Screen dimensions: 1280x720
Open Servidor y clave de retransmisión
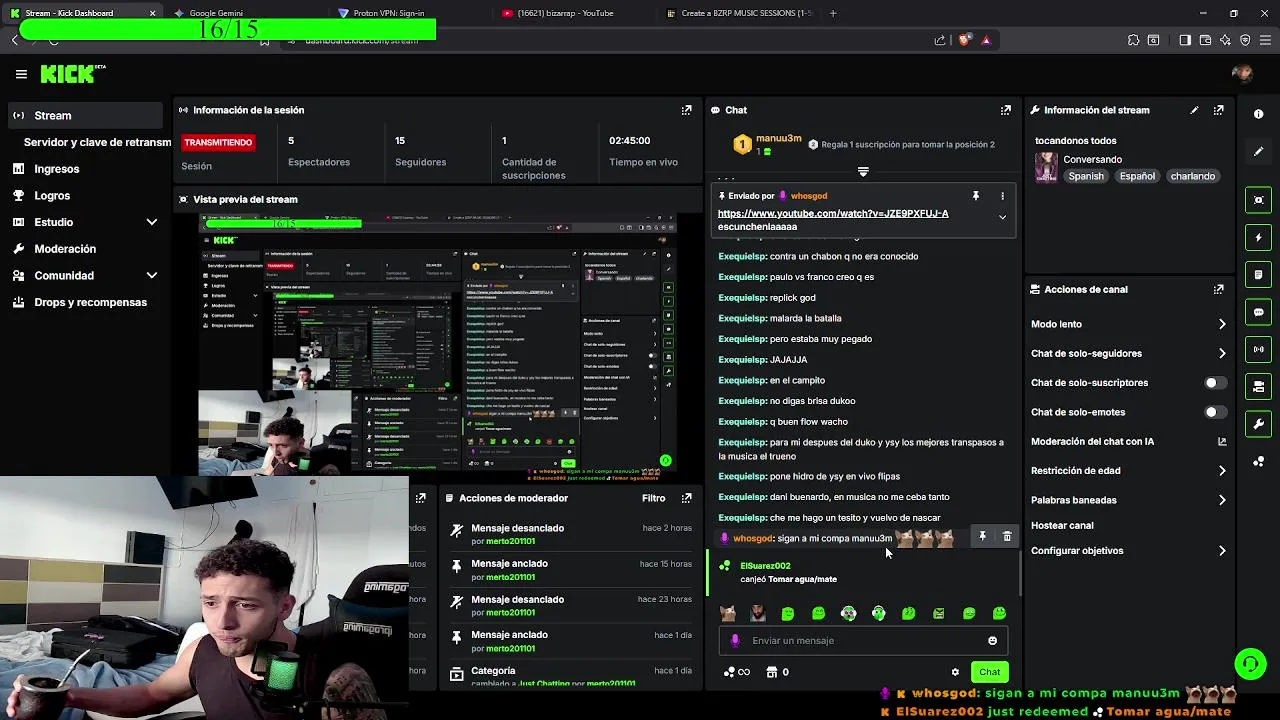pos(97,142)
